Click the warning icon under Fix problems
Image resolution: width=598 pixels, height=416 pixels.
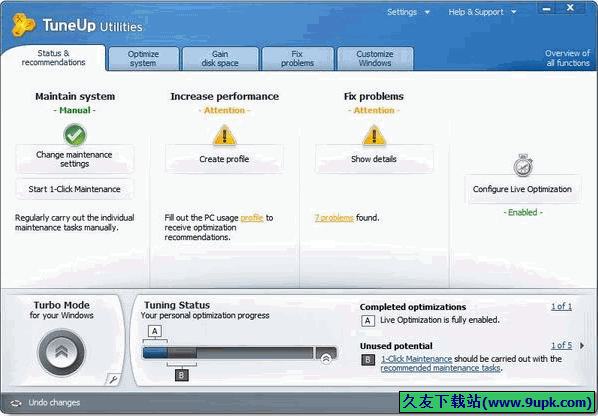(x=374, y=135)
